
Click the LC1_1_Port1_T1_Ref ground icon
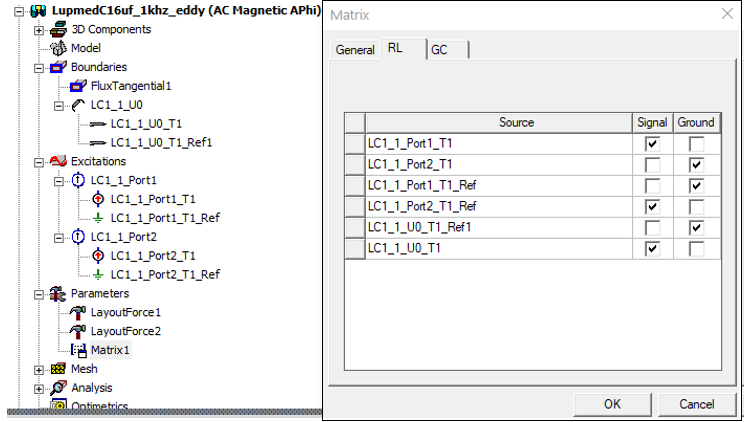coord(98,218)
